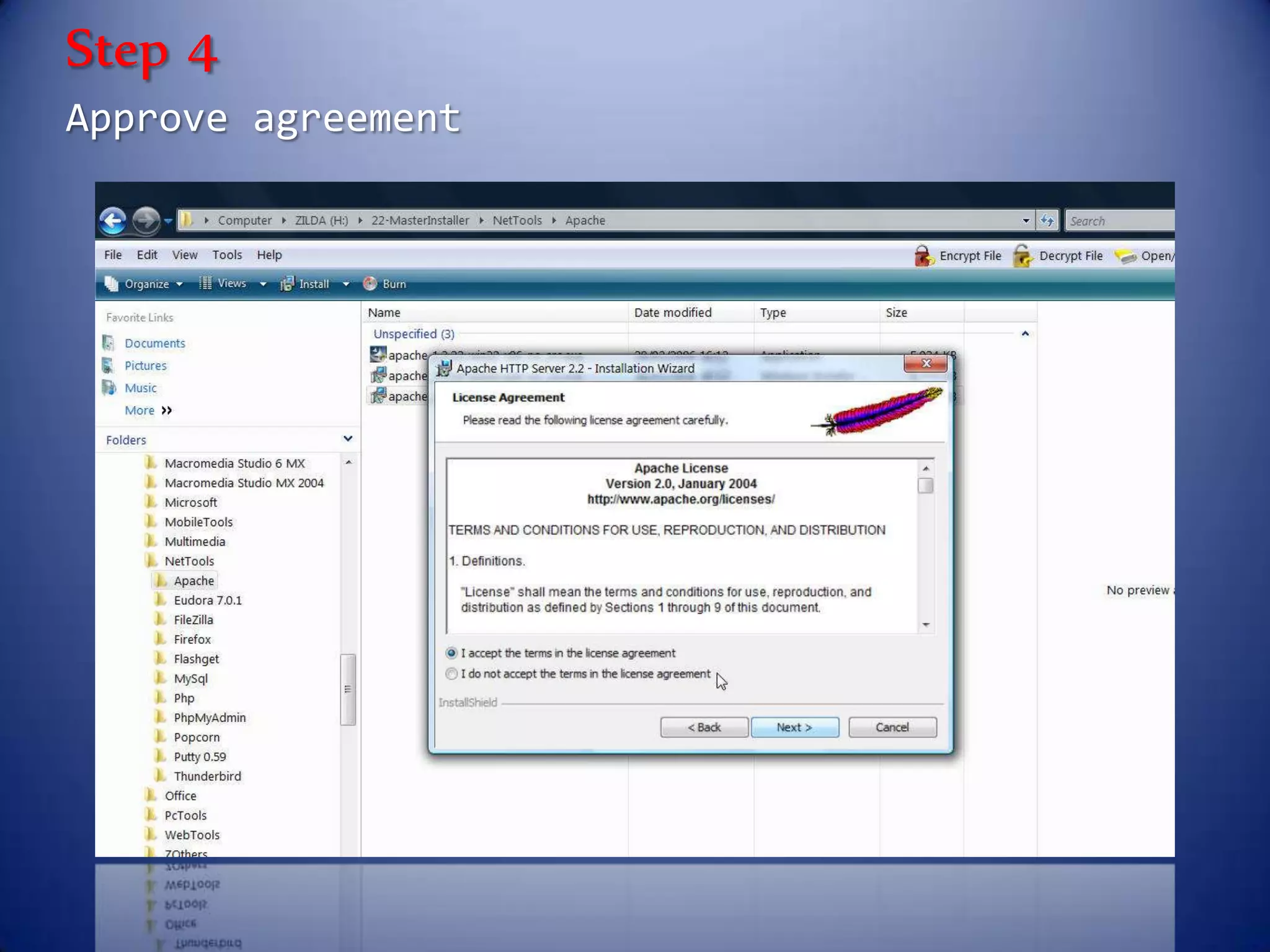Select I accept the terms radio button

click(451, 653)
